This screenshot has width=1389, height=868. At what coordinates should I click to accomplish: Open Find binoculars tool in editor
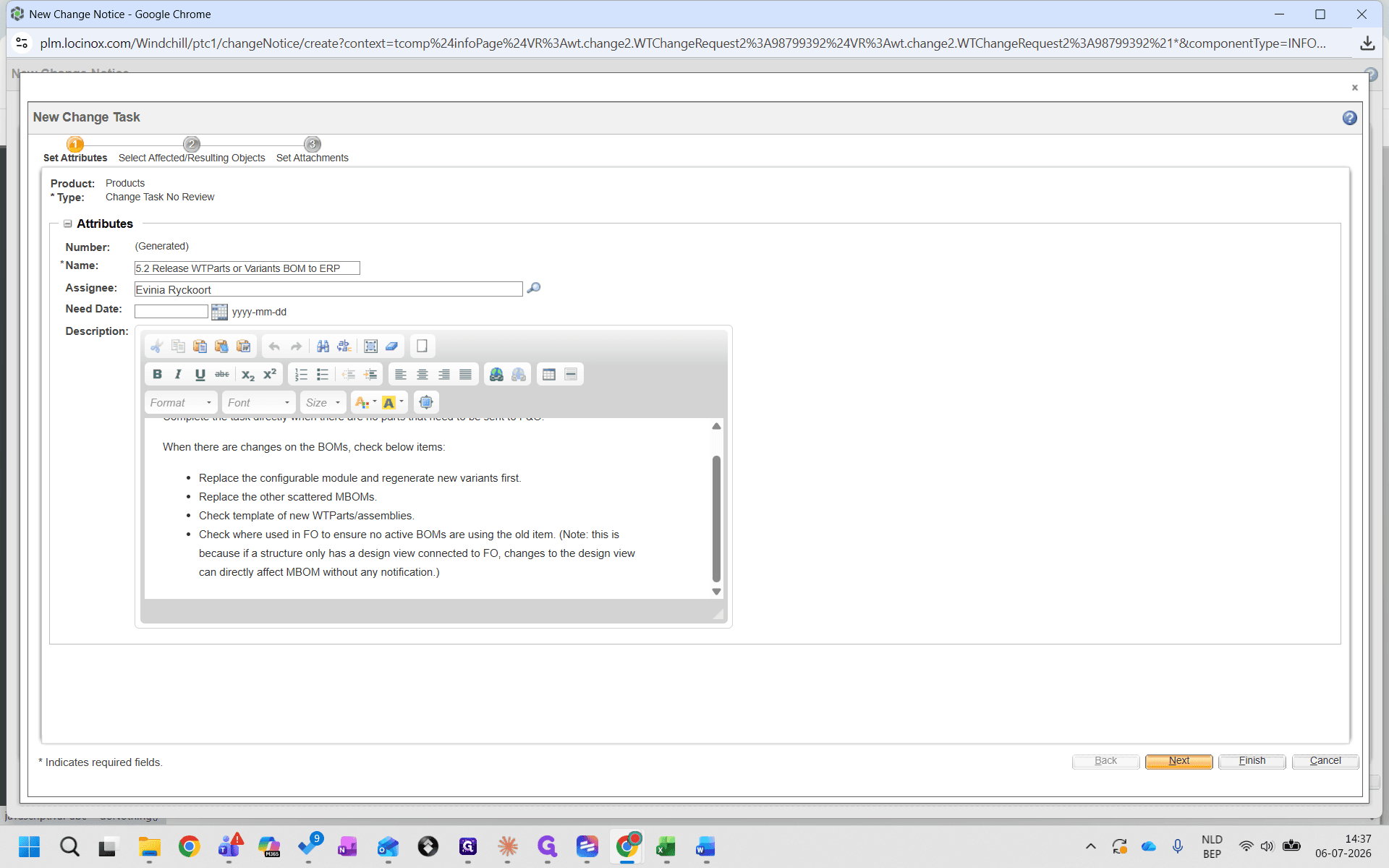point(323,346)
